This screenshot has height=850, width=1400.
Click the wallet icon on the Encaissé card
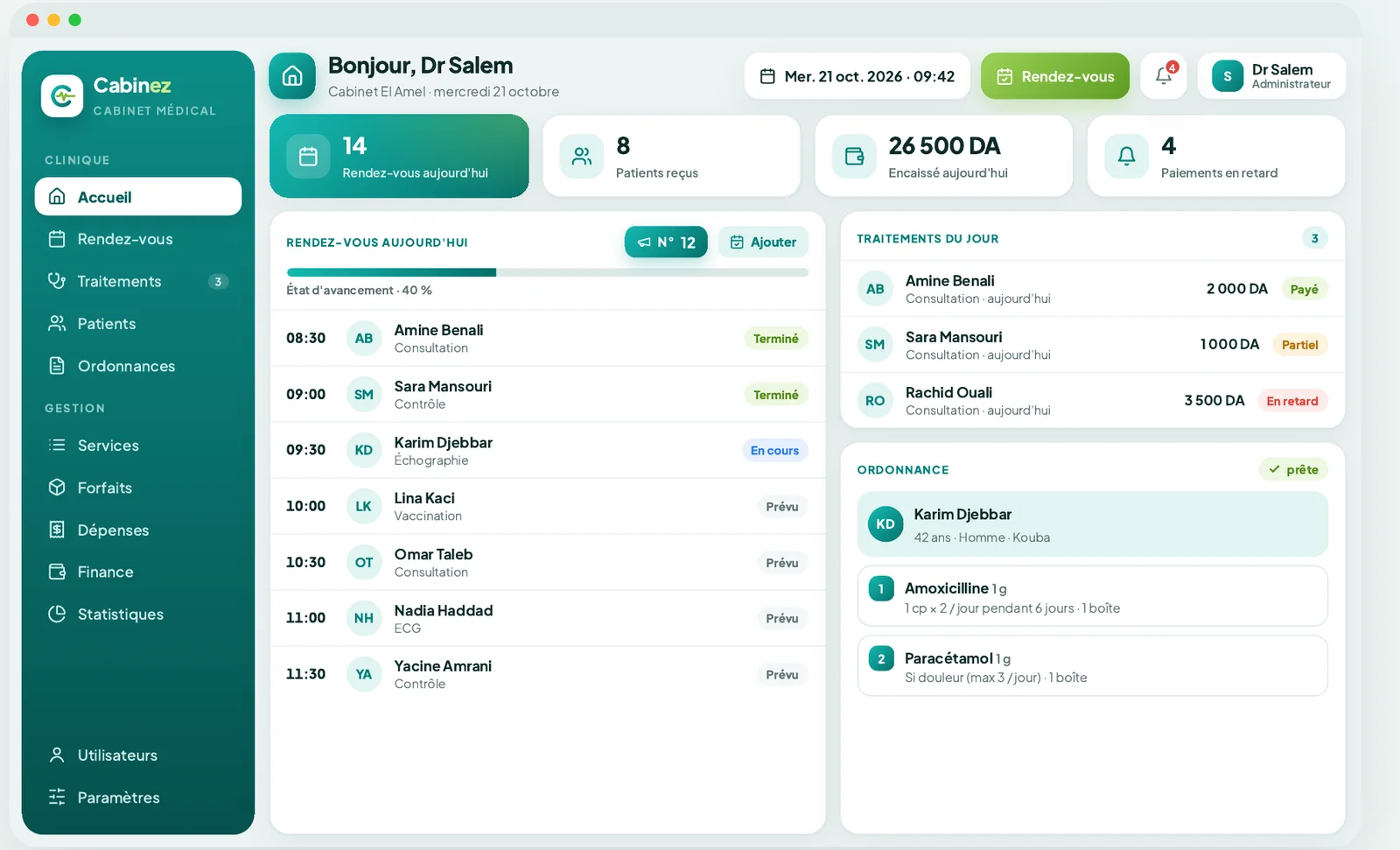pos(855,157)
